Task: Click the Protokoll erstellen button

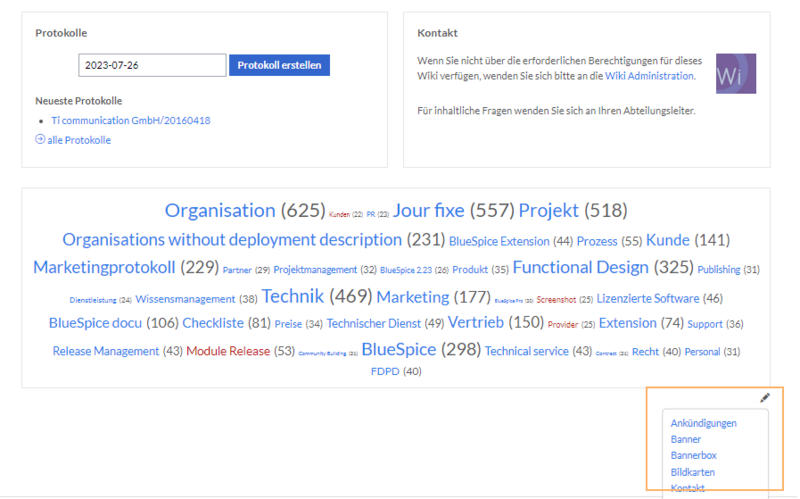Action: tap(279, 65)
